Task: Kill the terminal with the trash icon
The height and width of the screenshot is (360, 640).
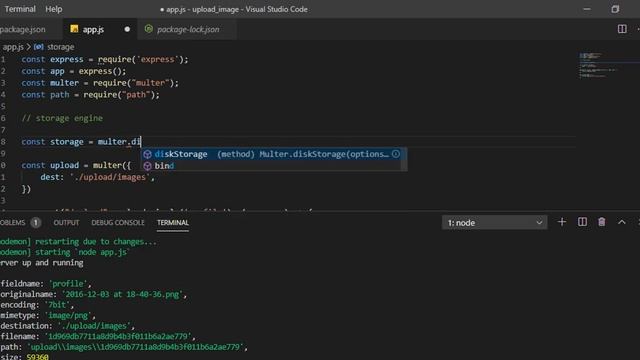Action: click(602, 222)
